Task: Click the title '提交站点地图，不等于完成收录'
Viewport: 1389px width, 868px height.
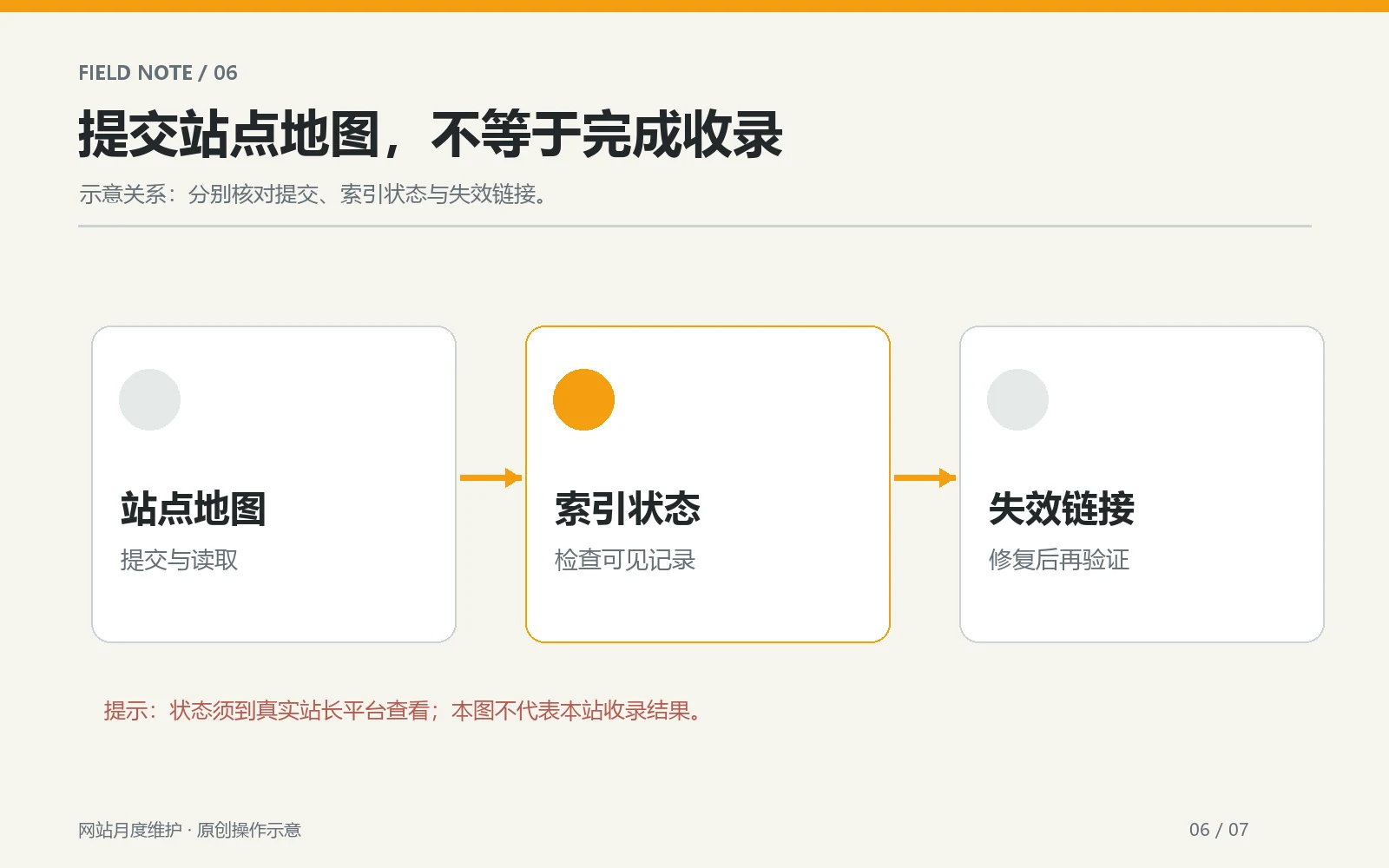Action: coord(431,135)
